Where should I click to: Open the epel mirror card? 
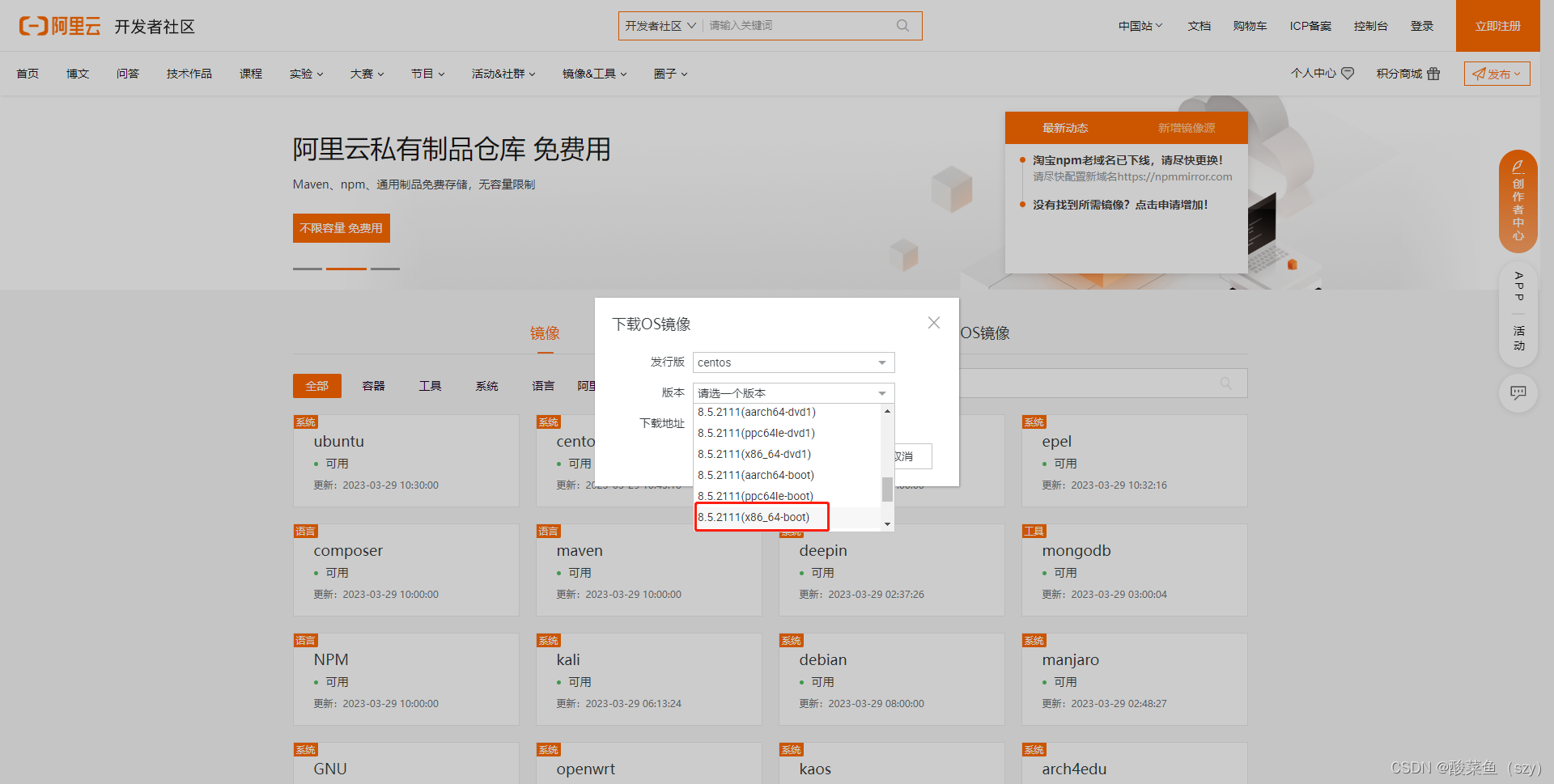pyautogui.click(x=1135, y=461)
